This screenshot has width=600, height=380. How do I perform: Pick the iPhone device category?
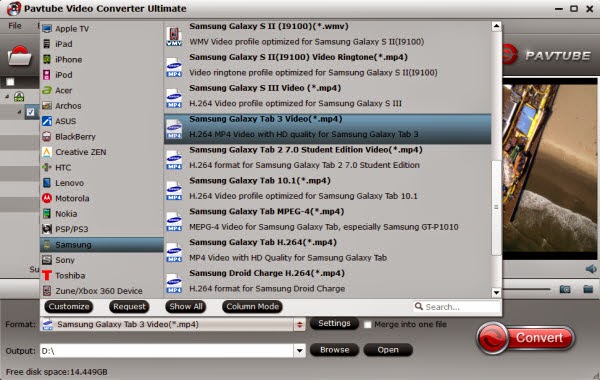click(102, 59)
